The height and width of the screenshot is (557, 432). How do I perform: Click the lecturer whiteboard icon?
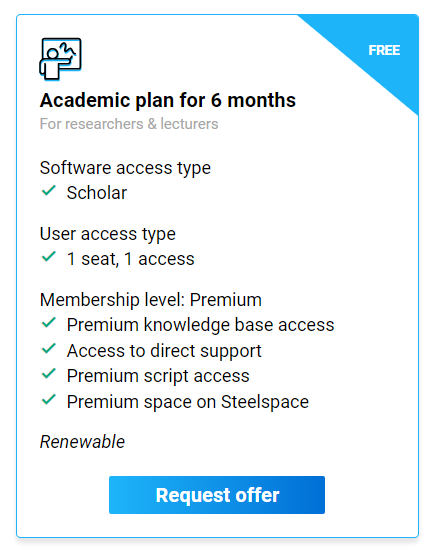coord(60,59)
